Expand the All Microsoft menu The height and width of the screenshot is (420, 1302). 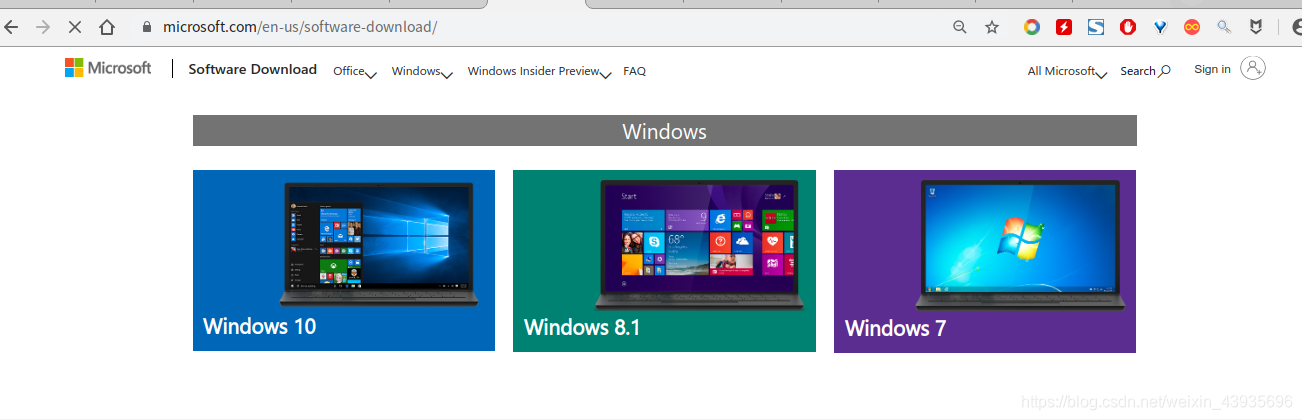pos(1067,71)
